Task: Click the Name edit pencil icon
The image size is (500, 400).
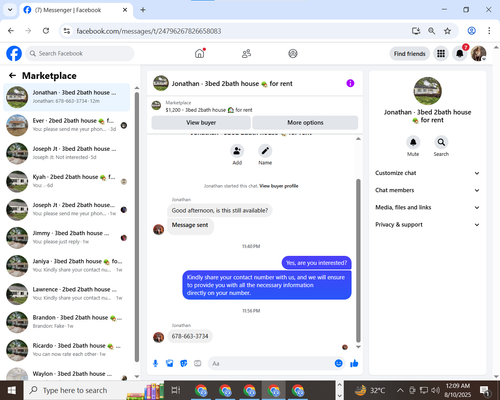Action: point(265,151)
